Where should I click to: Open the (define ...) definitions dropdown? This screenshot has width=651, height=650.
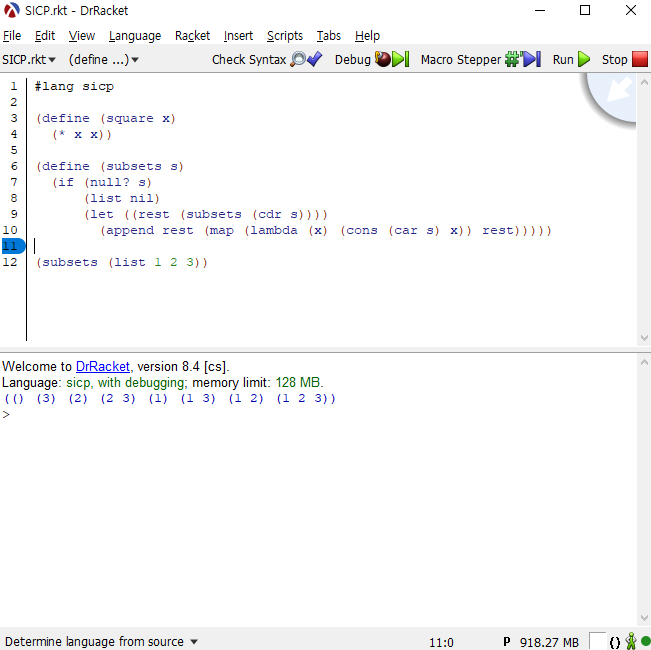103,60
